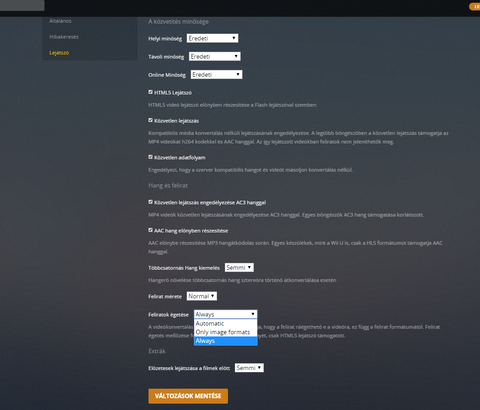Screen dimensions: 480x410
Task: Click the Közvetlen adatfolyam description text
Action: pos(250,170)
